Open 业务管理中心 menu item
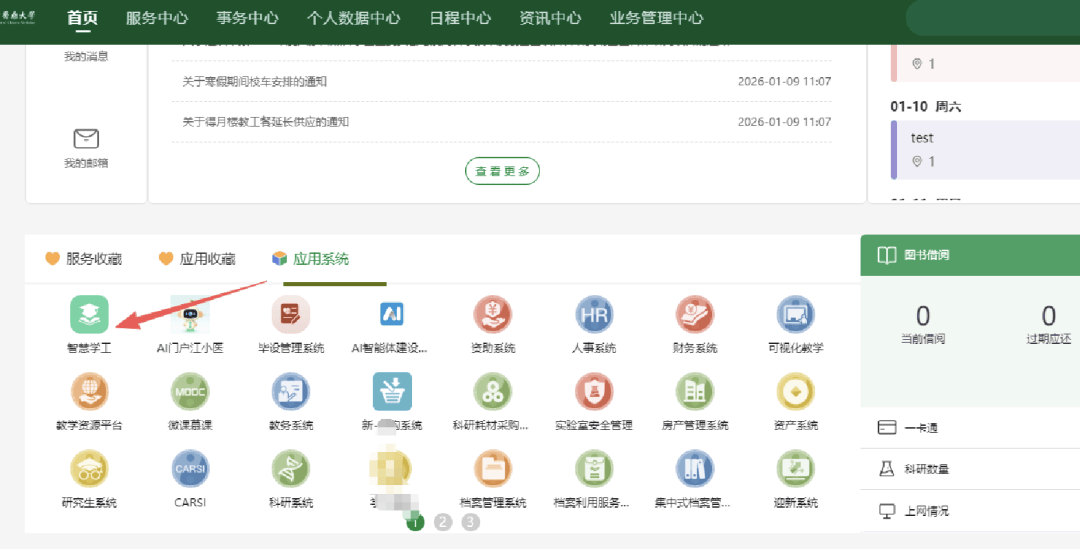Viewport: 1080px width, 549px height. [x=656, y=18]
